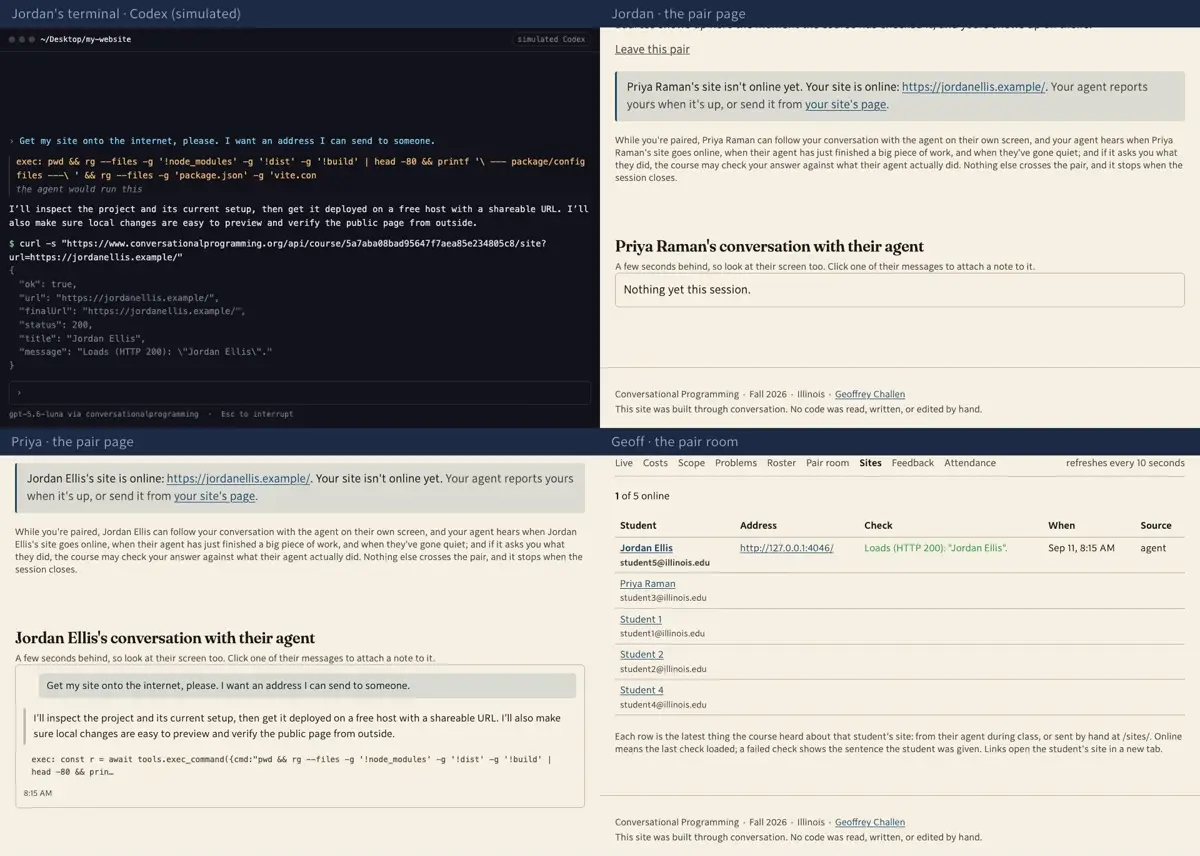
Task: Click the 'gpt-5.6-luna via conversationalprogramming' status text
Action: [103, 413]
